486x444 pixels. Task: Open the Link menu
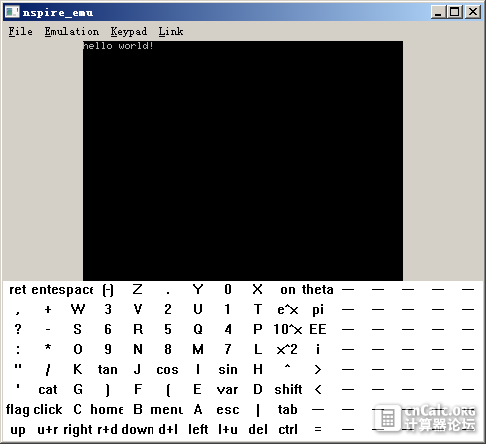coord(171,31)
